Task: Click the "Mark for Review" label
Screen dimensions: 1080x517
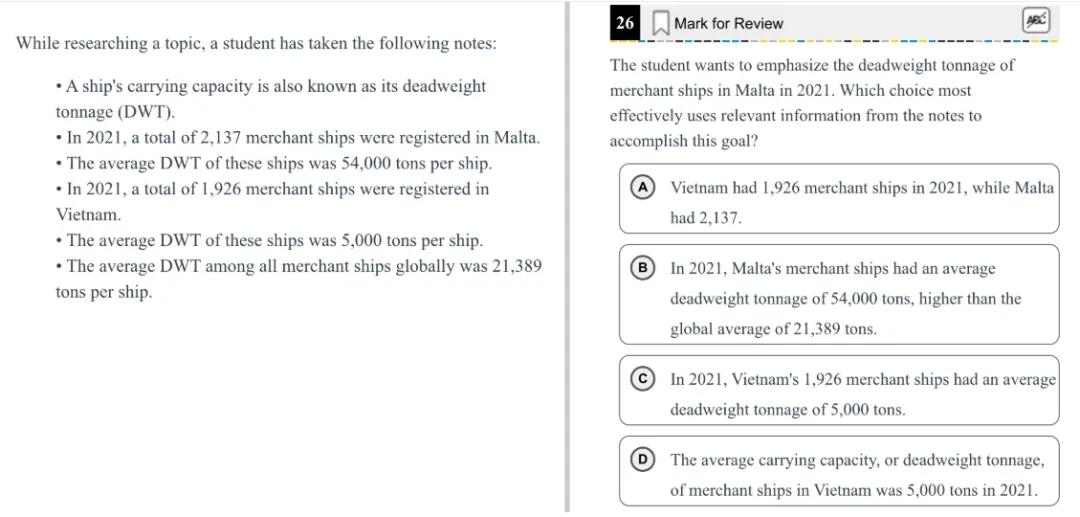Action: click(728, 23)
